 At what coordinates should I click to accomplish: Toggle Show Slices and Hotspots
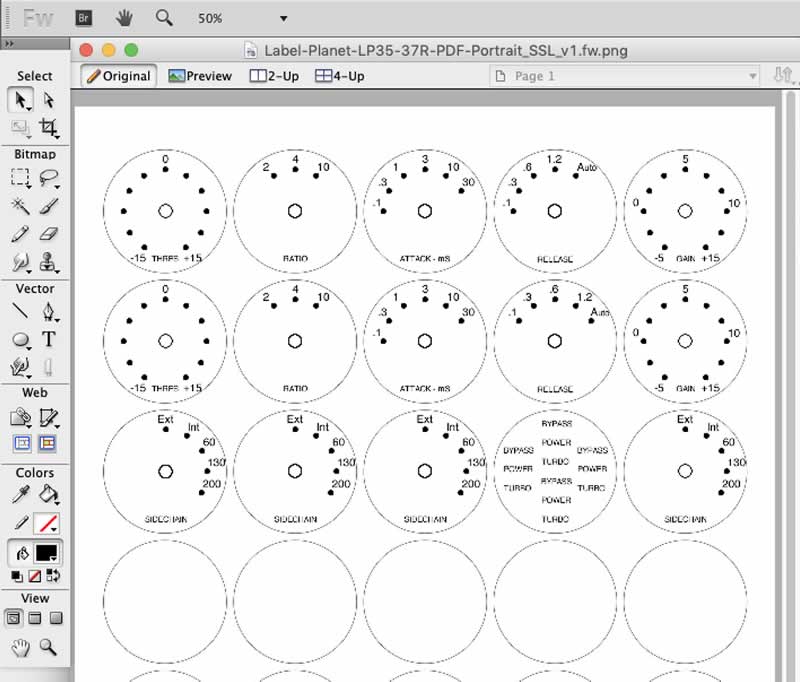click(x=48, y=443)
